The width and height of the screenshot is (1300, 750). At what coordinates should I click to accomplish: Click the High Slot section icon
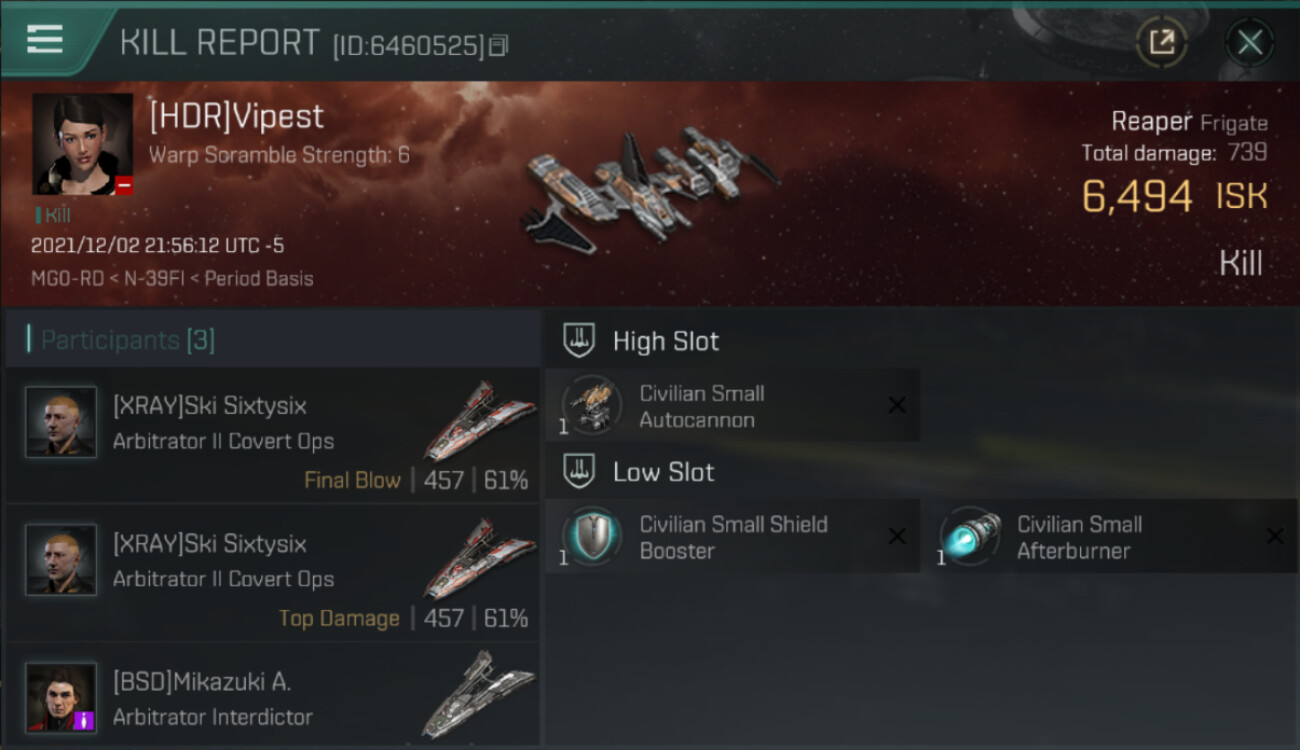(579, 340)
